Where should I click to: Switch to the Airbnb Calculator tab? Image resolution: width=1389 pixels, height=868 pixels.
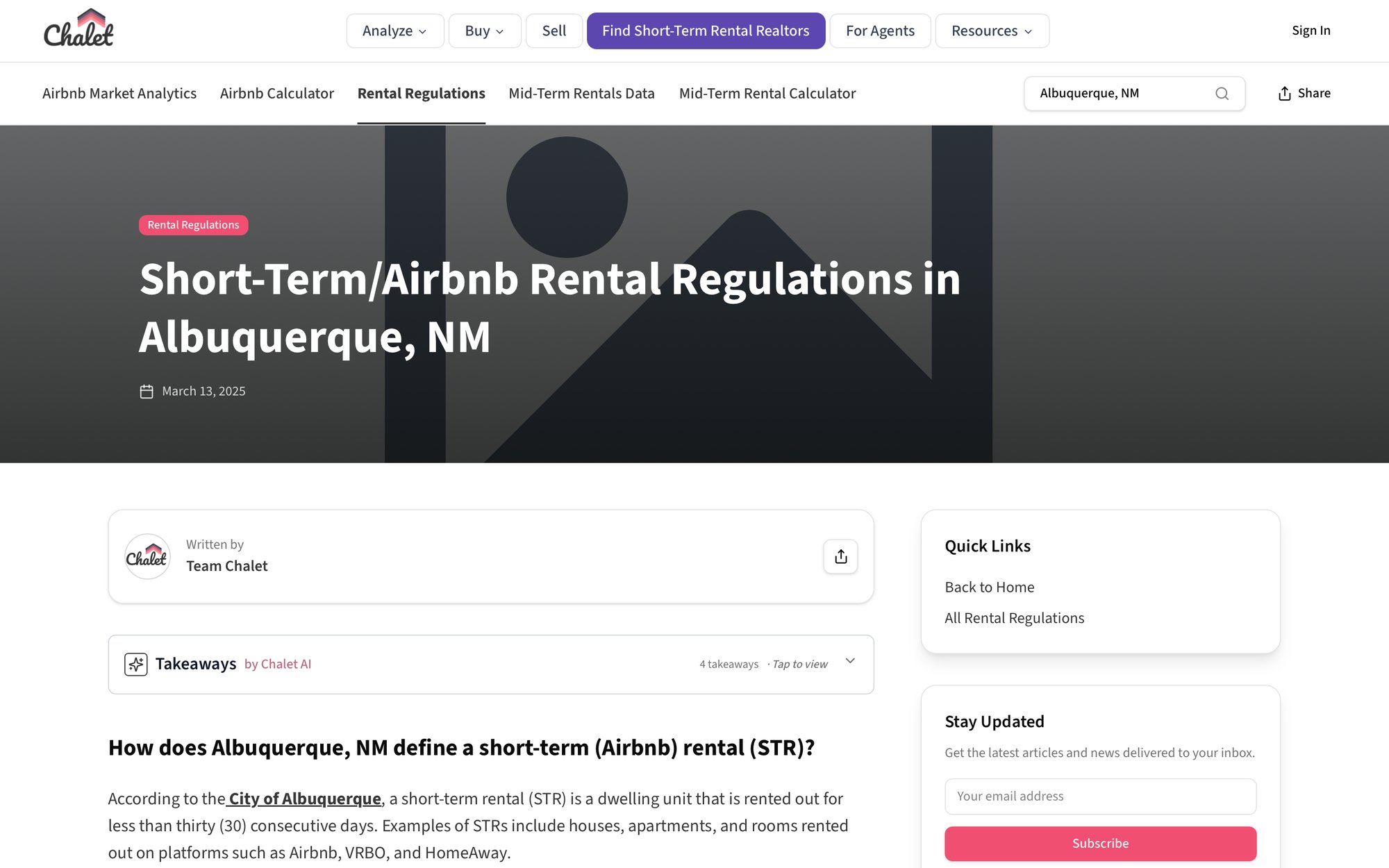[276, 93]
